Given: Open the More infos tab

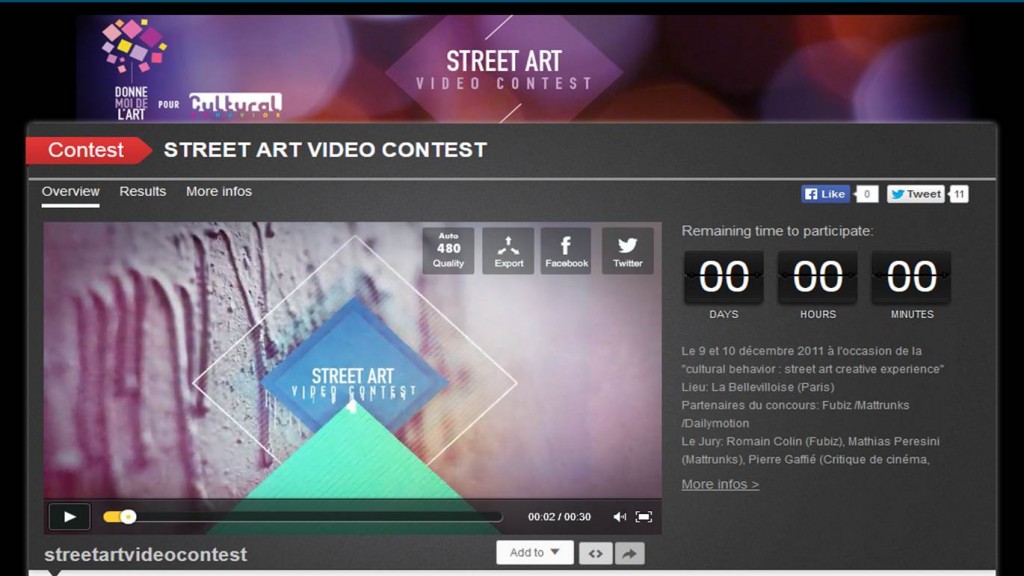Looking at the screenshot, I should tap(219, 191).
